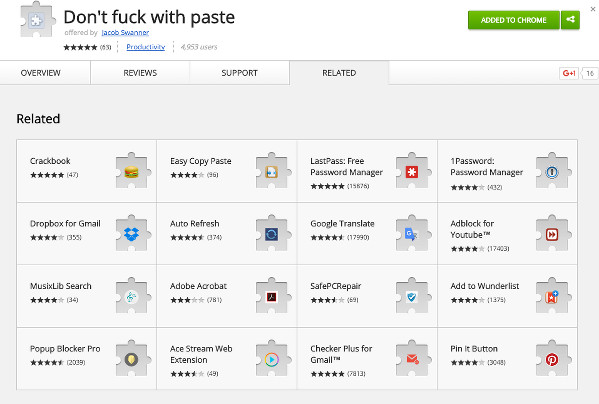Select the Adobe Acrobat icon
599x404 pixels.
272,297
